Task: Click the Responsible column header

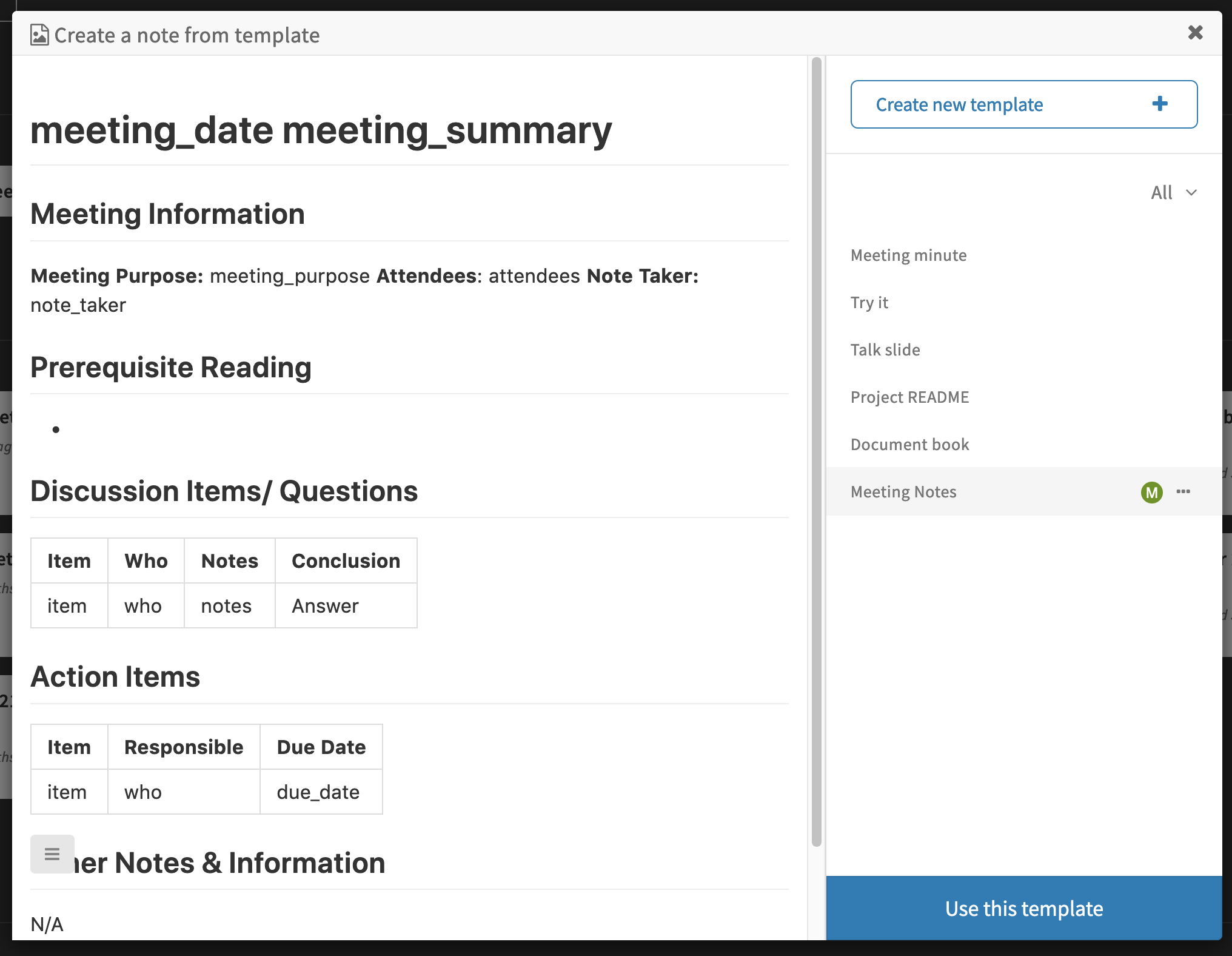Action: [x=184, y=747]
